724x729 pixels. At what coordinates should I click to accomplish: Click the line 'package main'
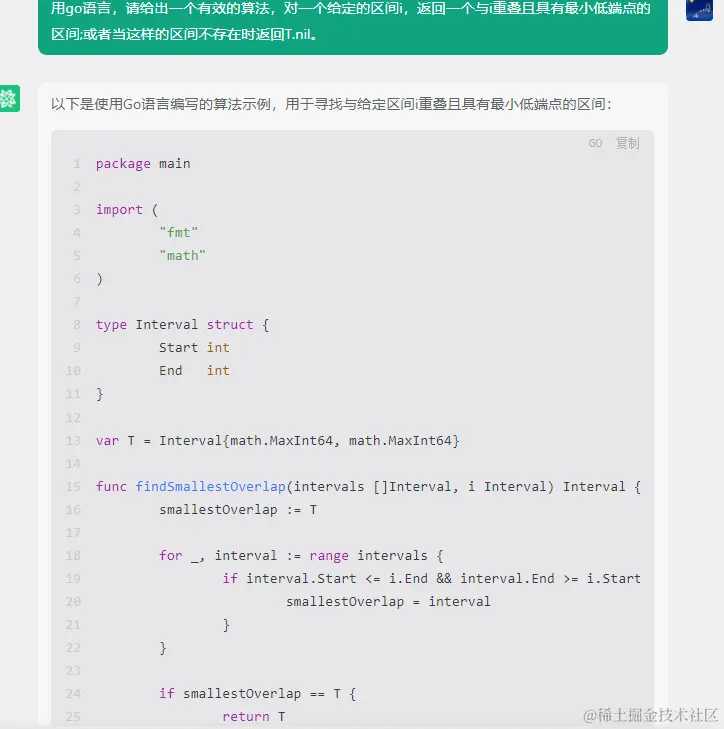click(x=143, y=164)
